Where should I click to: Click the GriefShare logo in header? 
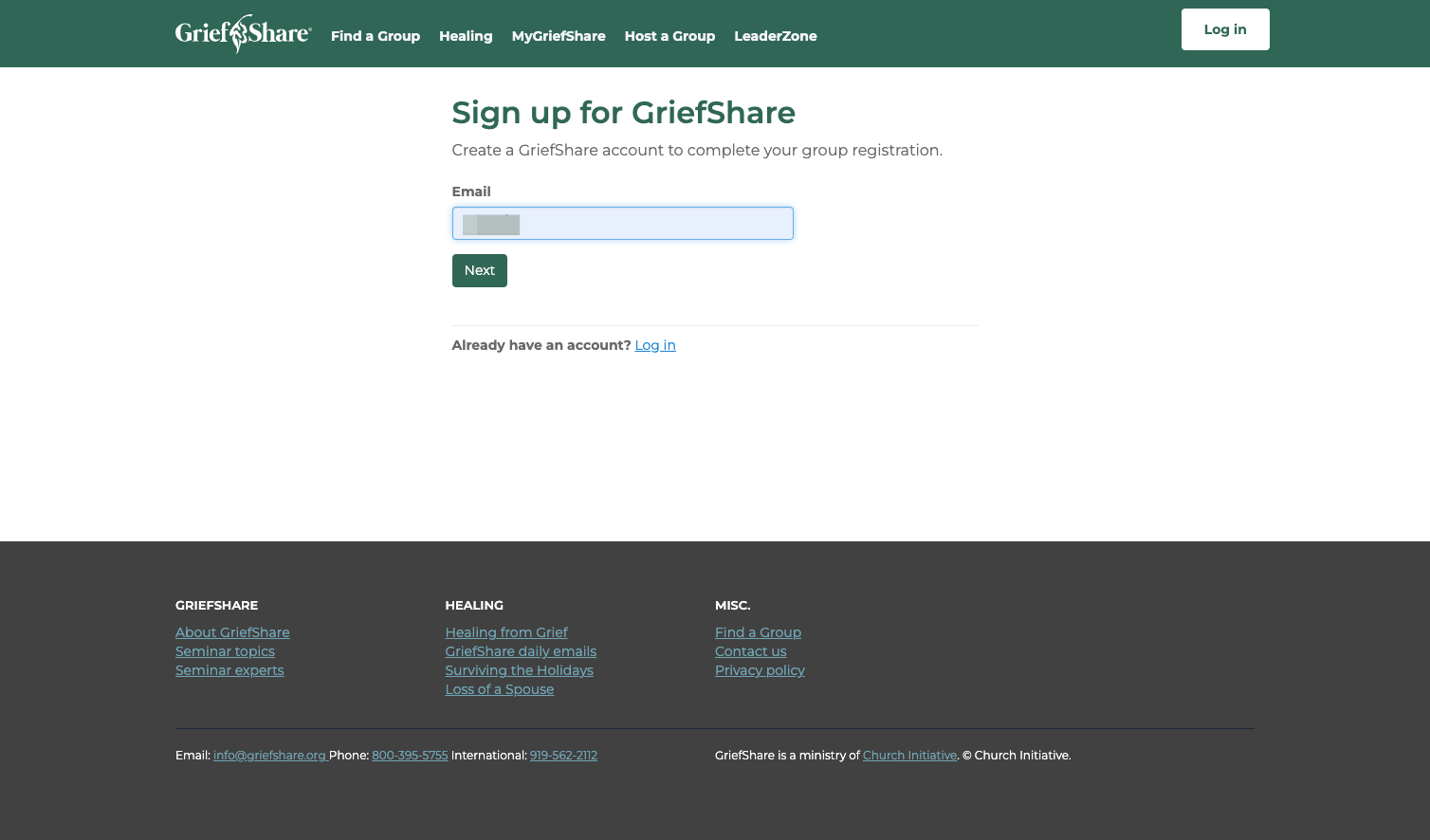(x=244, y=34)
